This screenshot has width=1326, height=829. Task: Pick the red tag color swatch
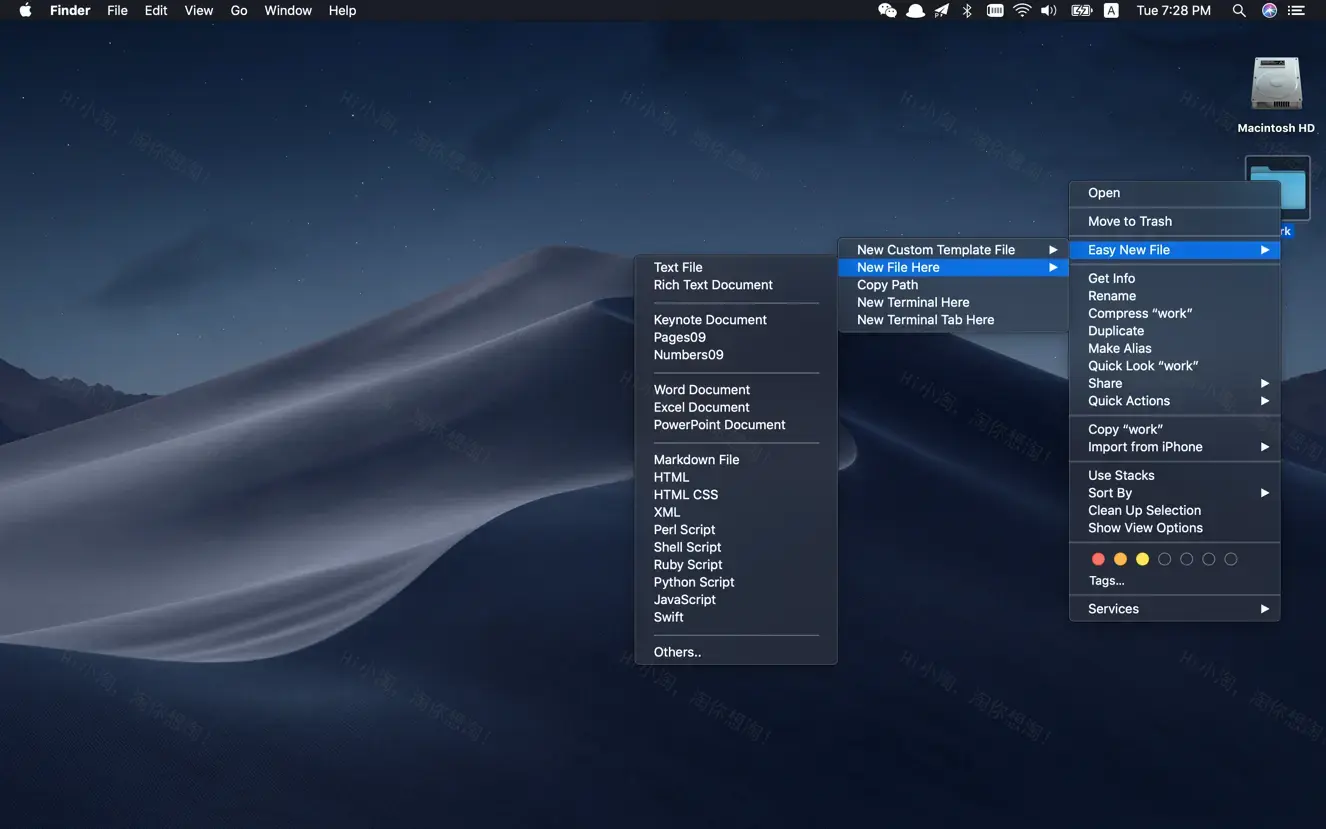coord(1098,558)
